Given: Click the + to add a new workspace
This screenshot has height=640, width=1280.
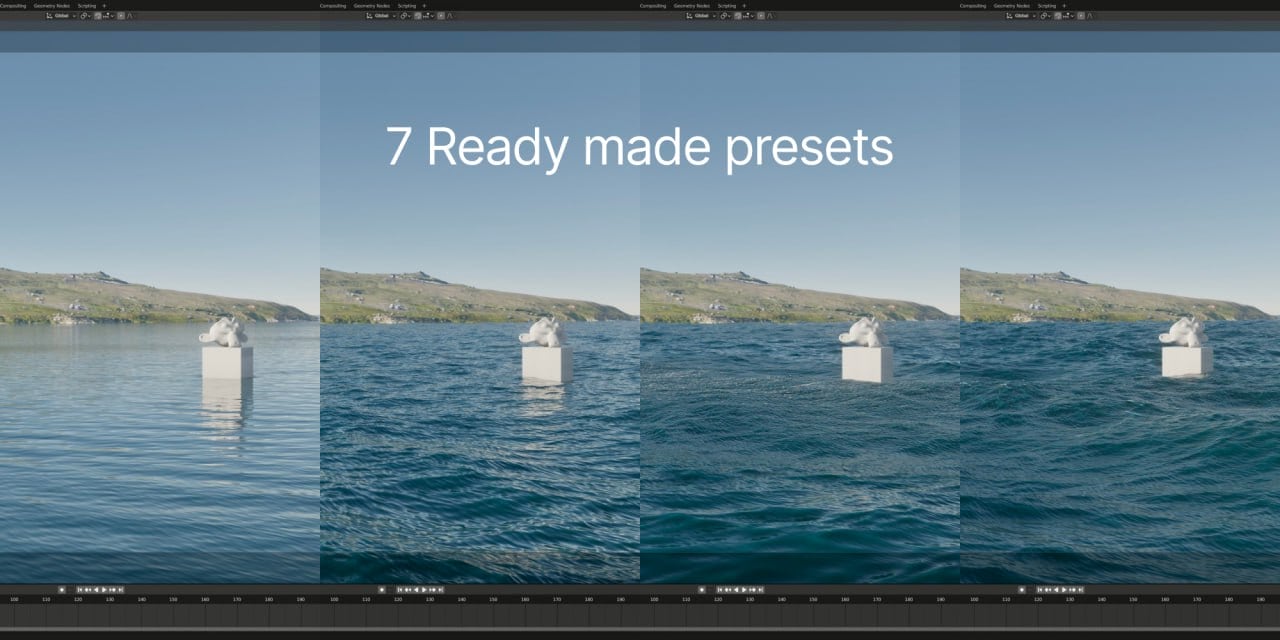Looking at the screenshot, I should (x=103, y=5).
